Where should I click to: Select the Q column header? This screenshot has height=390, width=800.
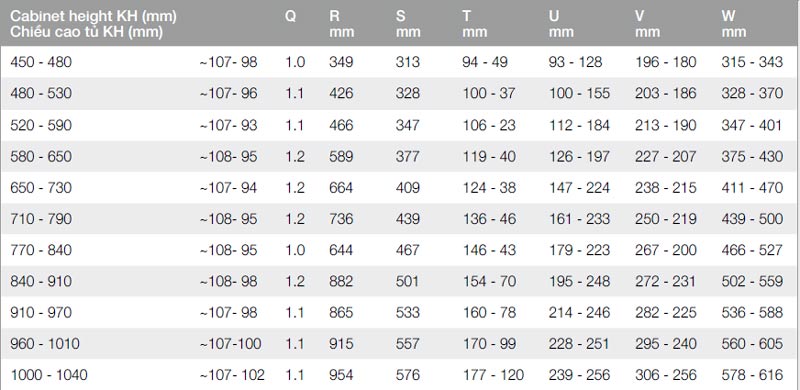(x=290, y=16)
